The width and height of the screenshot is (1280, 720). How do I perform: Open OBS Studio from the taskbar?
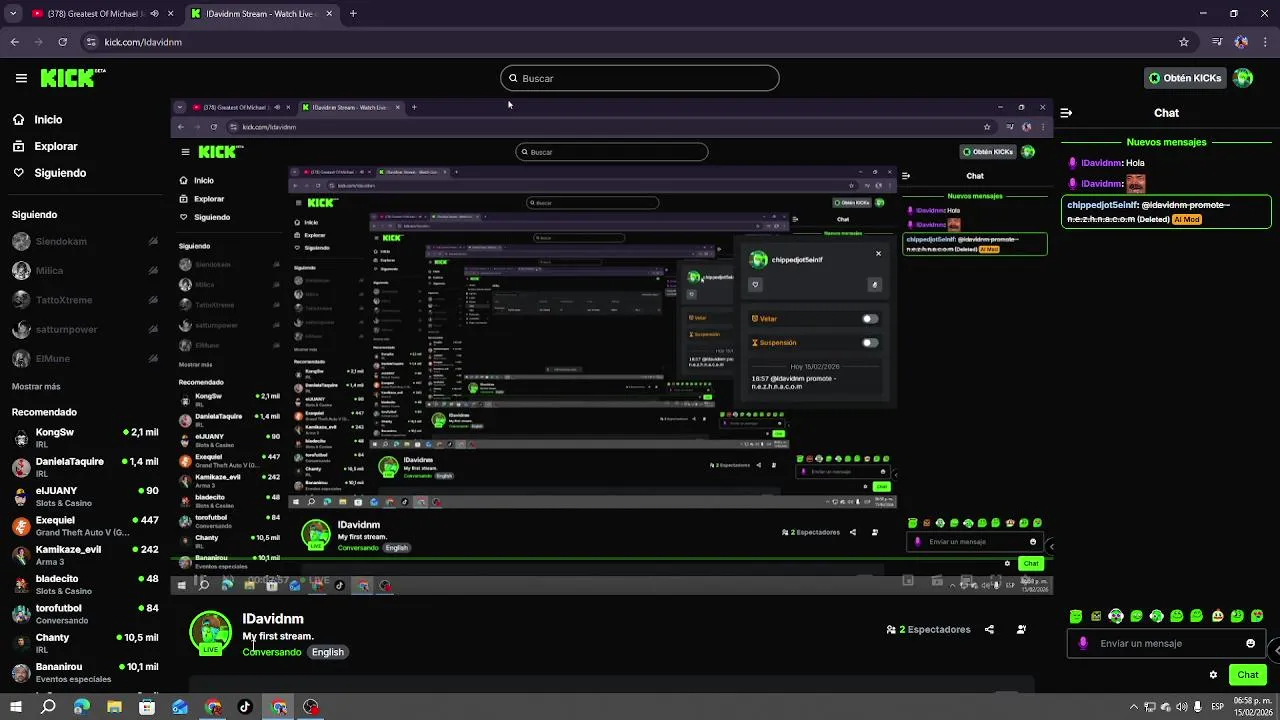tap(311, 707)
